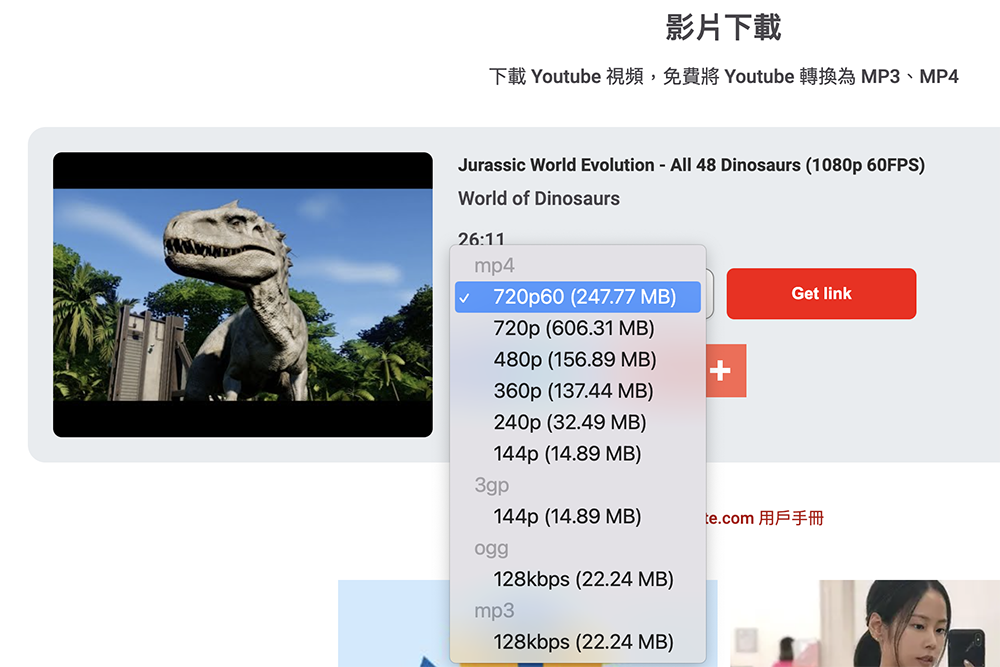Click the video duration 26:11 text

pyautogui.click(x=478, y=239)
